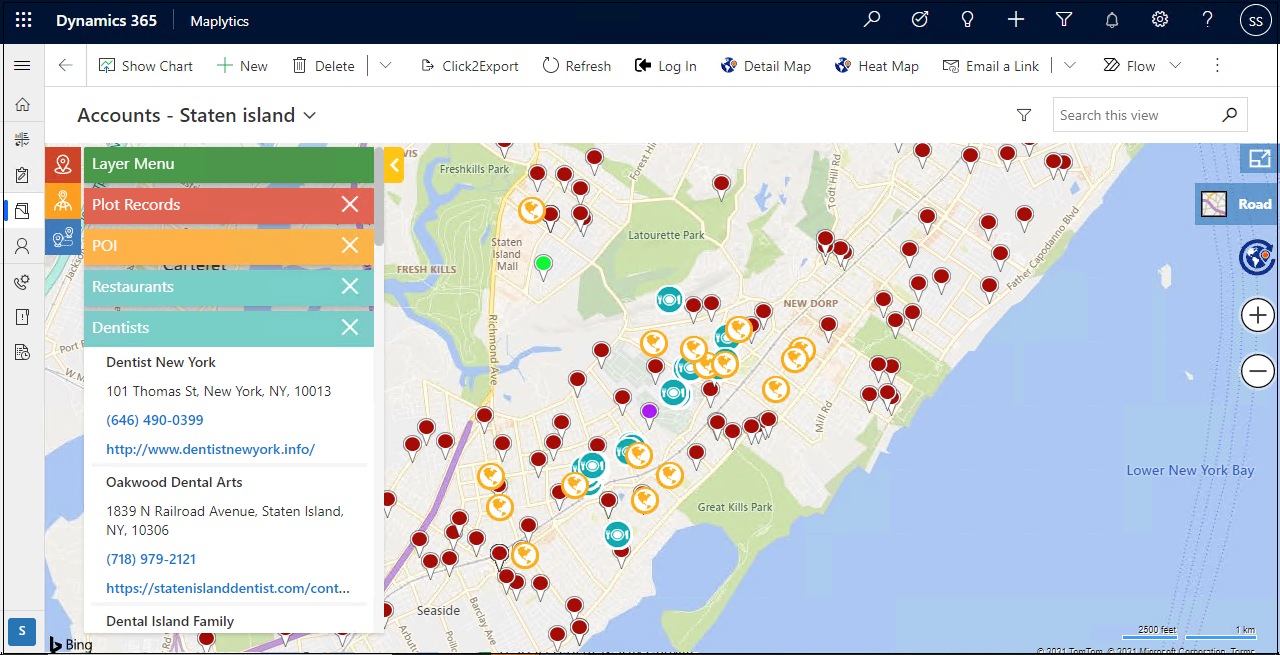The width and height of the screenshot is (1280, 655).
Task: Open the notifications bell
Action: click(x=1112, y=20)
